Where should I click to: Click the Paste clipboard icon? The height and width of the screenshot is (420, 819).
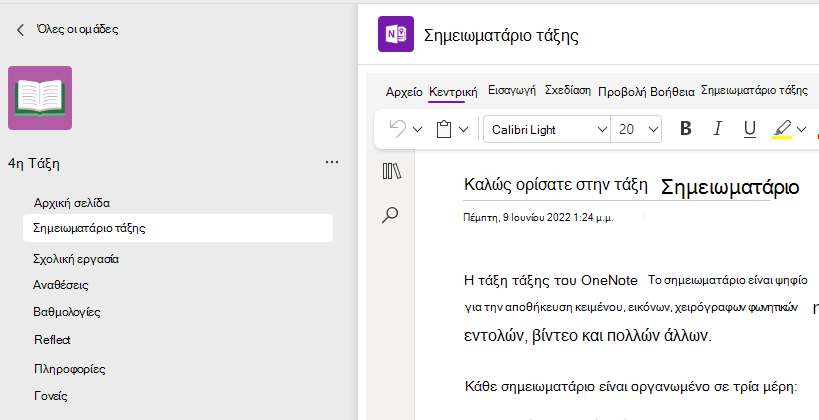tap(443, 129)
